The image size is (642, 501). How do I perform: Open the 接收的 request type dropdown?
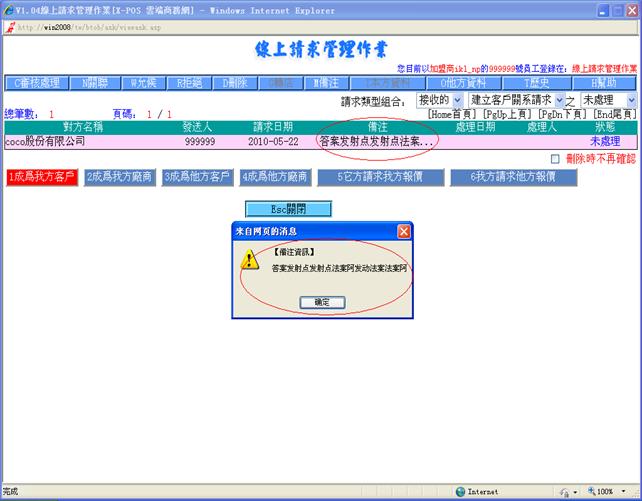[458, 101]
